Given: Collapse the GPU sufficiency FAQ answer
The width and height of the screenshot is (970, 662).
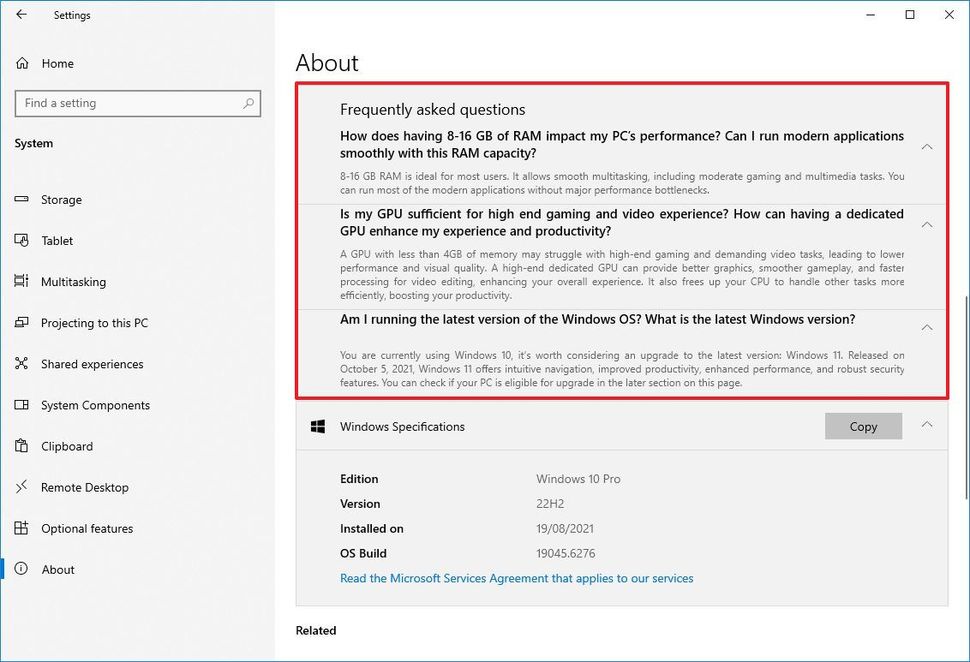Looking at the screenshot, I should (926, 224).
